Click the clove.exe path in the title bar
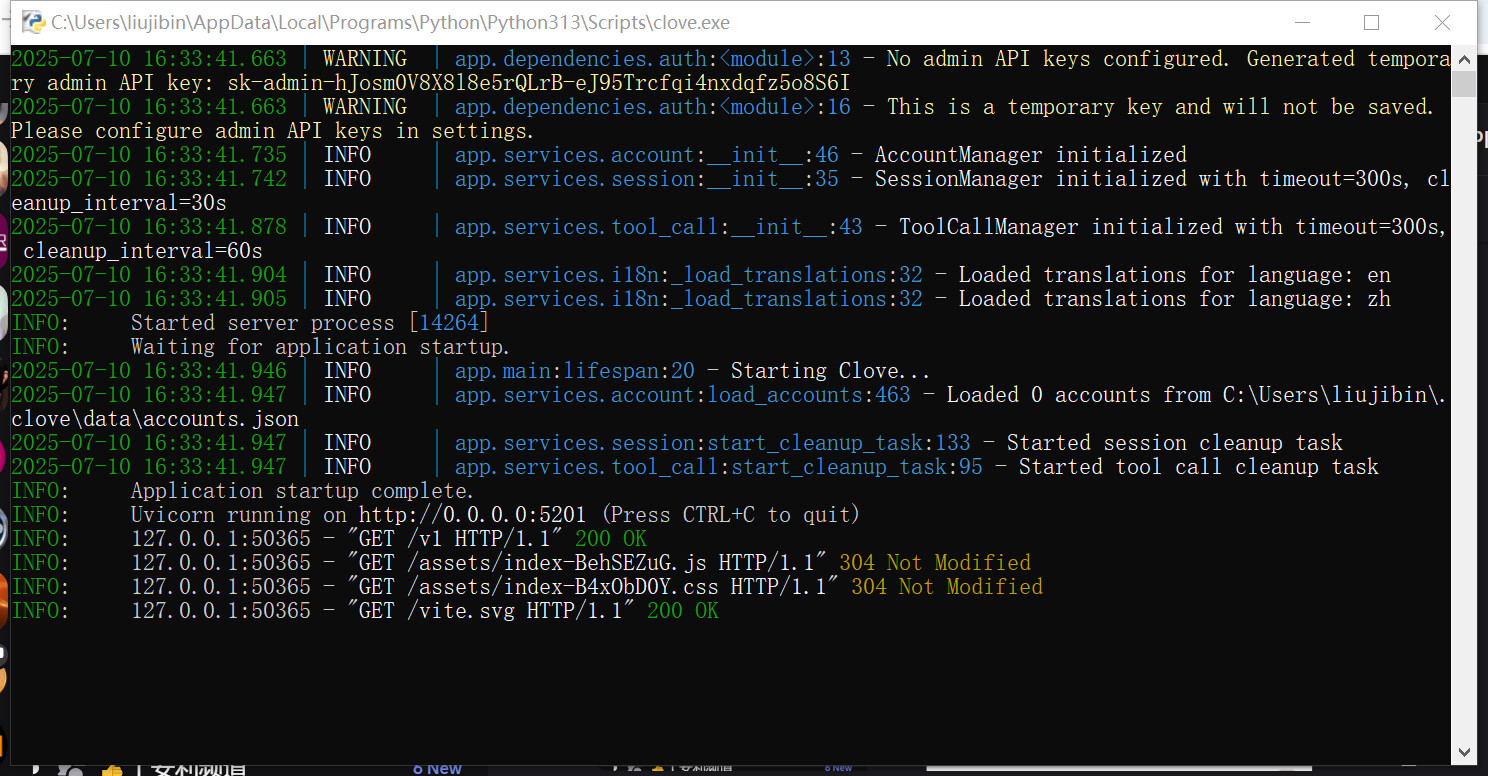Screen dimensions: 1488x776 [390, 22]
